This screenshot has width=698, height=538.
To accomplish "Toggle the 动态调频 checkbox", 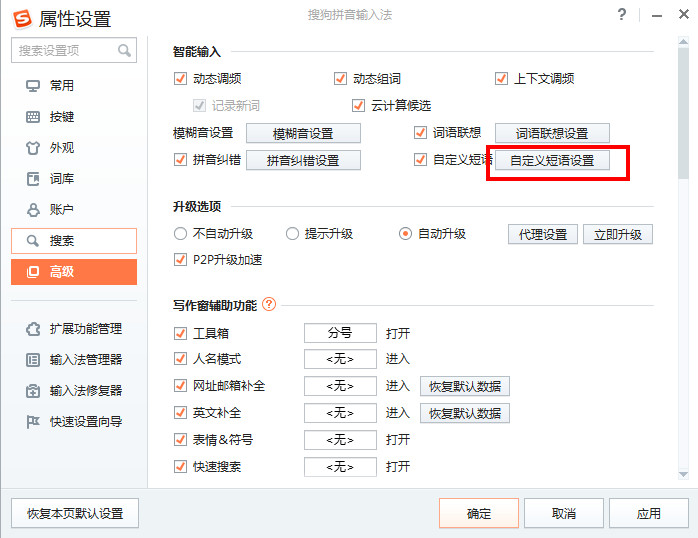I will click(181, 79).
